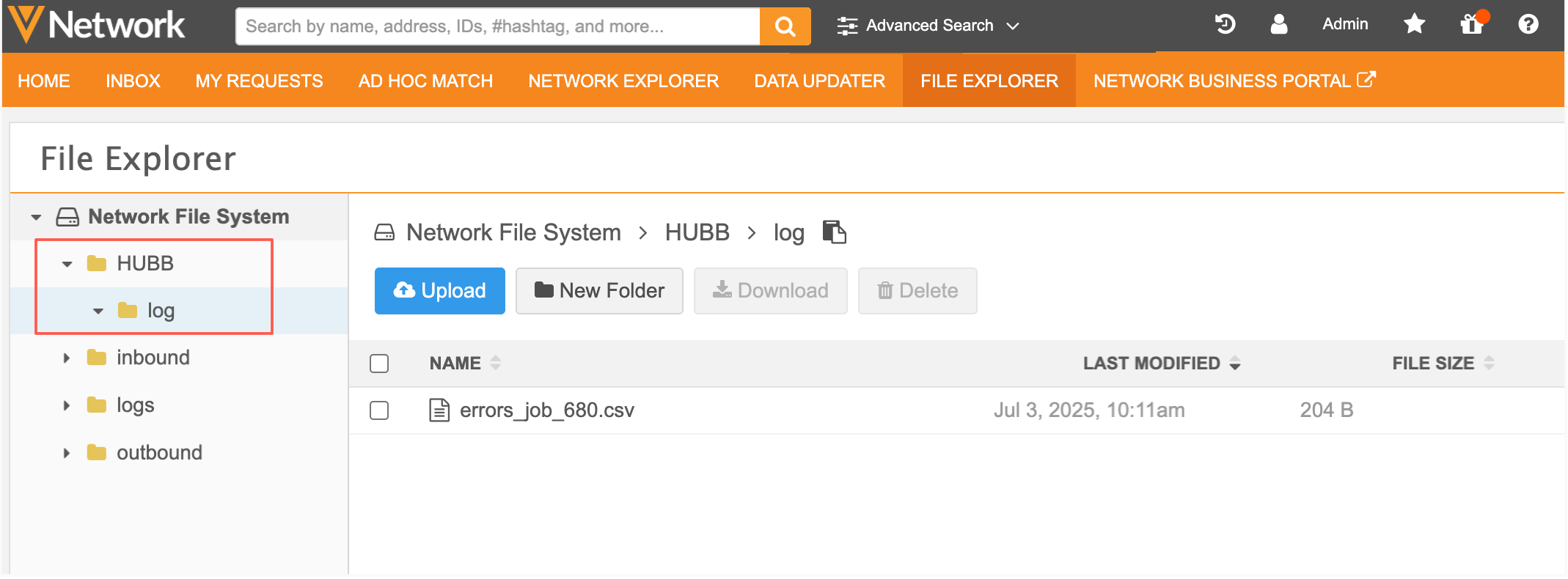The width and height of the screenshot is (1568, 579).
Task: Click the Advanced Search sliders icon
Action: [x=847, y=26]
